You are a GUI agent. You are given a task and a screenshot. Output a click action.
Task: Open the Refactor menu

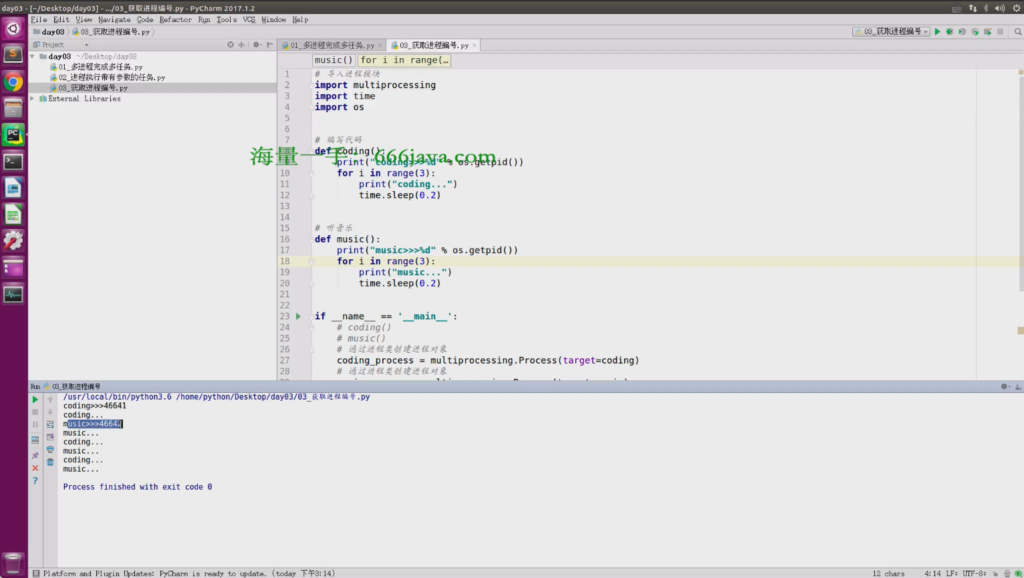175,19
